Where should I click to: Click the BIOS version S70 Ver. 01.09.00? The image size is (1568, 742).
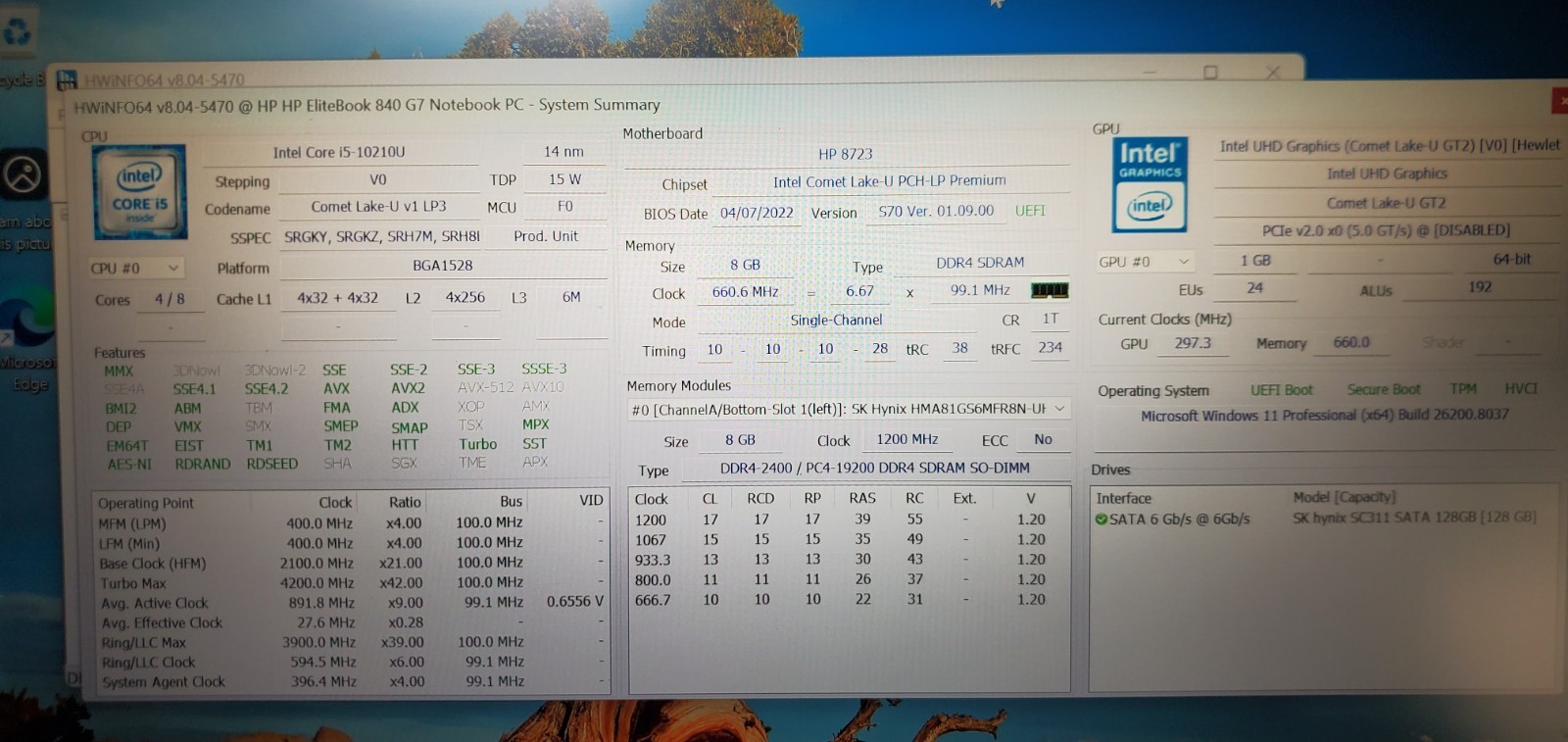[936, 211]
